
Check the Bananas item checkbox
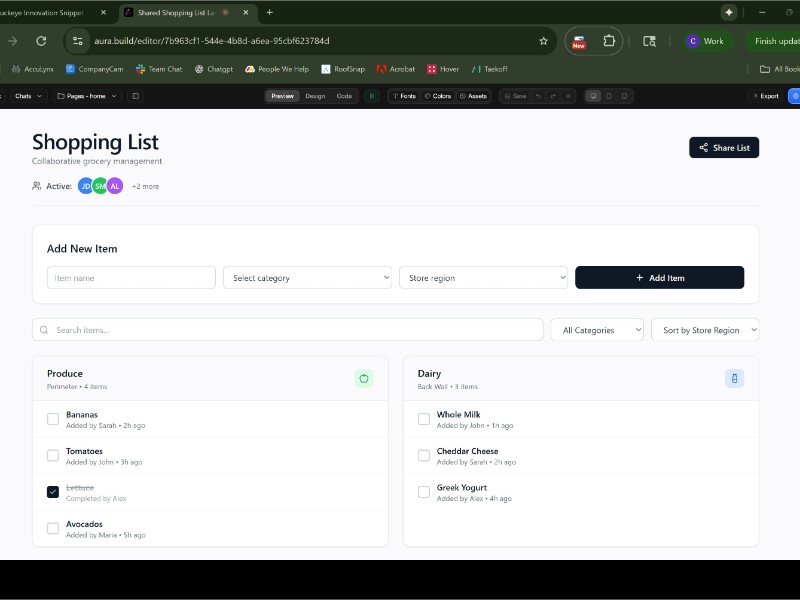point(53,419)
